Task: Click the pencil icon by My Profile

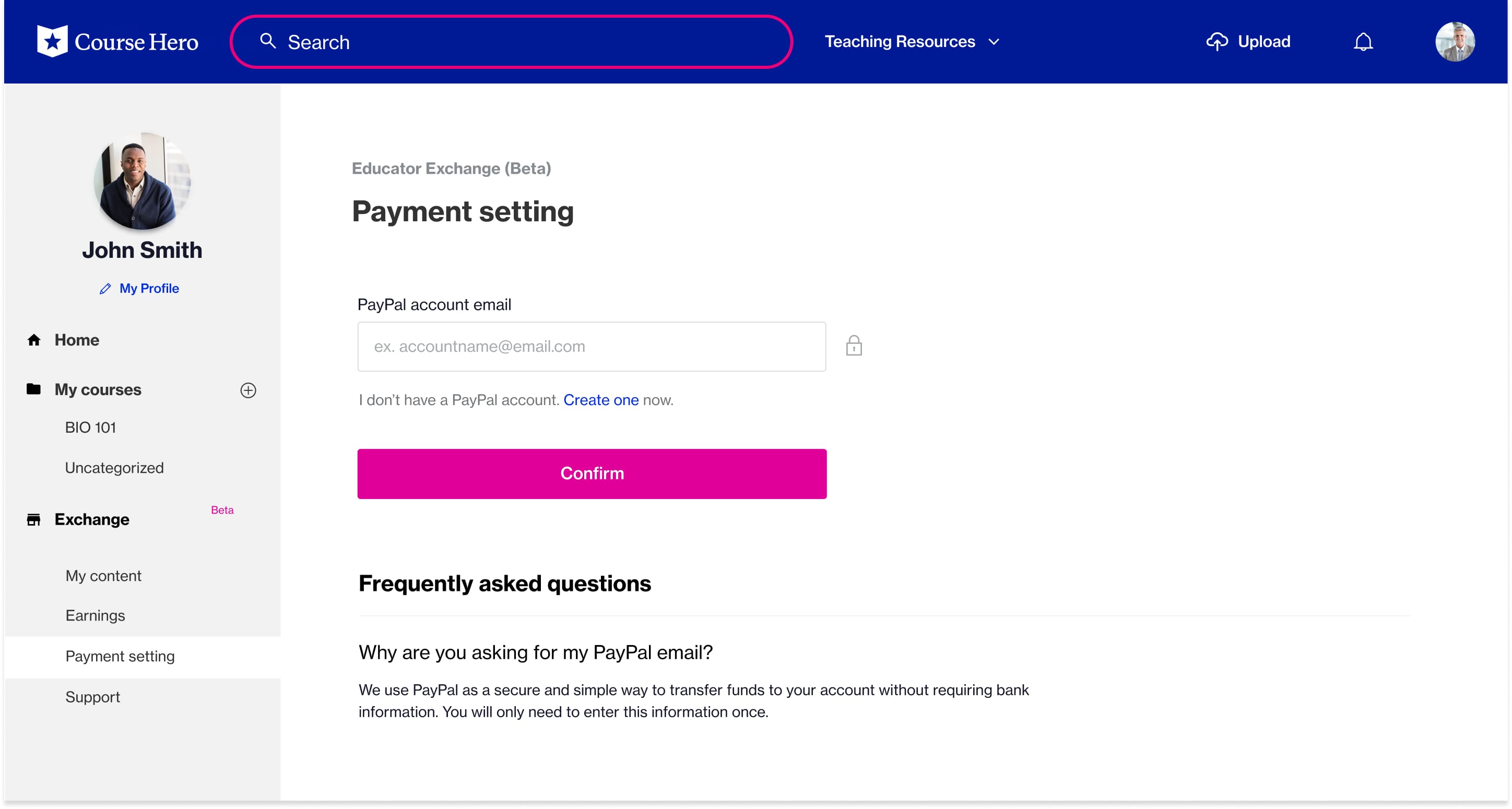Action: pos(105,289)
